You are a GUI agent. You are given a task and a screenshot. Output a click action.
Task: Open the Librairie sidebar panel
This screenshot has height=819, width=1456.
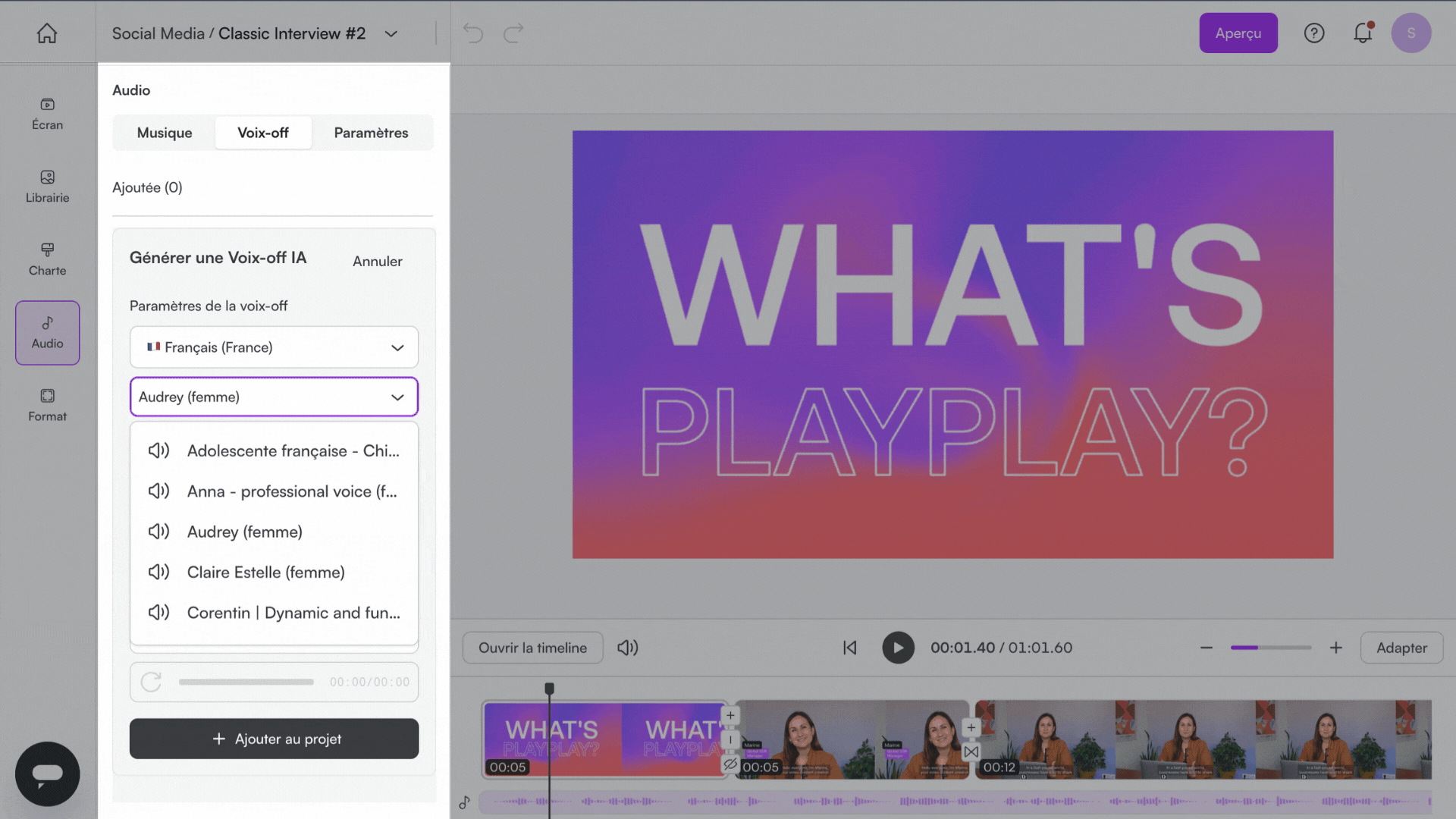pos(47,187)
